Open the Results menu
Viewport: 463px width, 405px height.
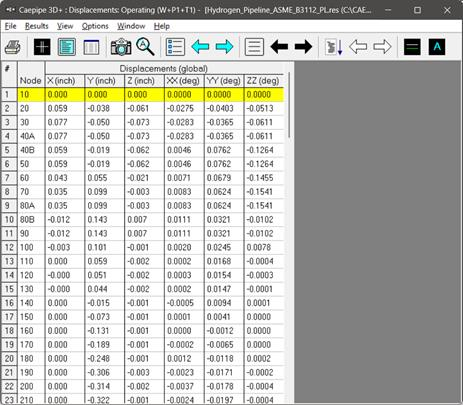click(x=37, y=26)
